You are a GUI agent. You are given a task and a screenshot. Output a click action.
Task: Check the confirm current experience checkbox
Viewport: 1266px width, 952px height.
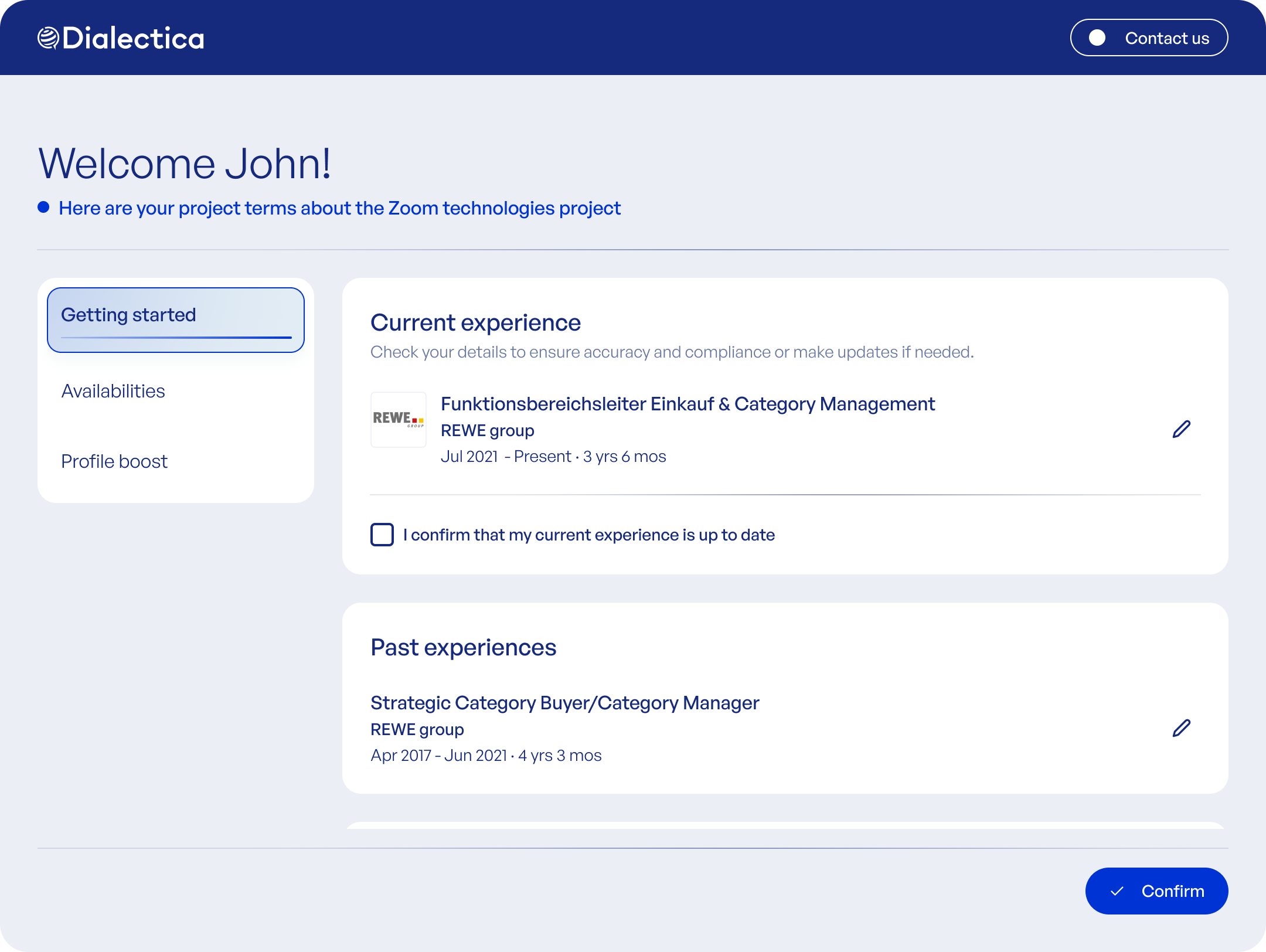click(x=382, y=535)
